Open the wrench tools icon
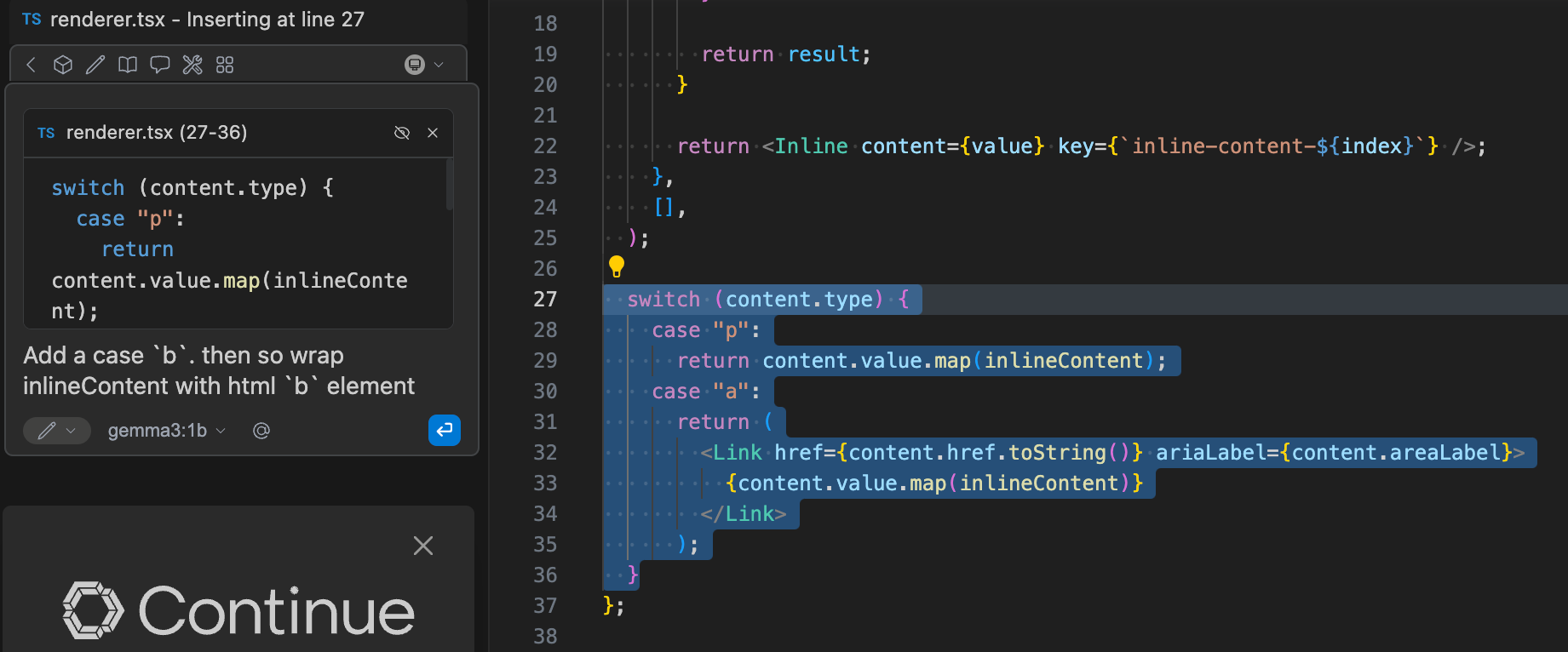Screen dimensions: 1568x652 tap(192, 65)
